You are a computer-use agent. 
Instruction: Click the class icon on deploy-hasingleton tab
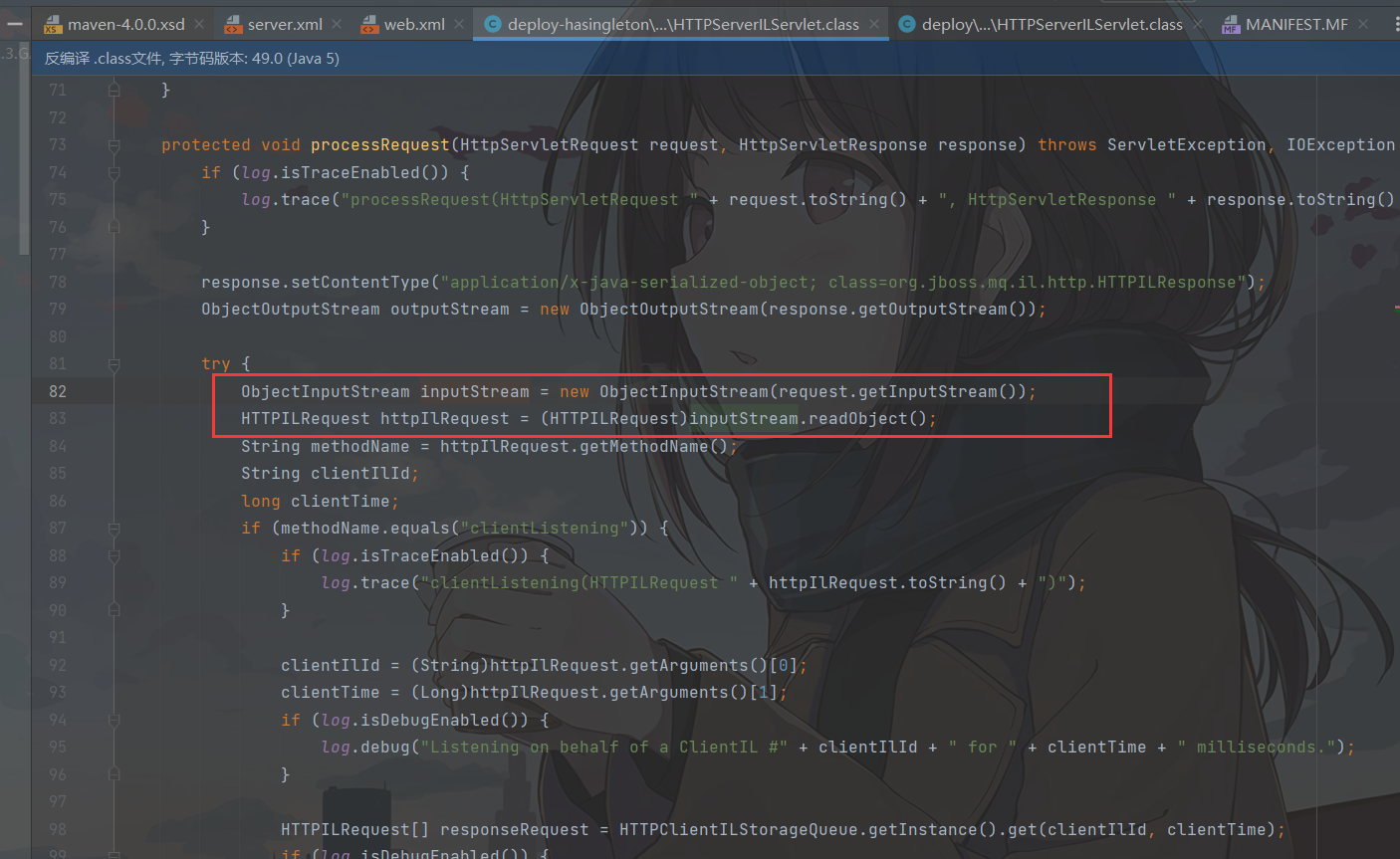(x=492, y=24)
